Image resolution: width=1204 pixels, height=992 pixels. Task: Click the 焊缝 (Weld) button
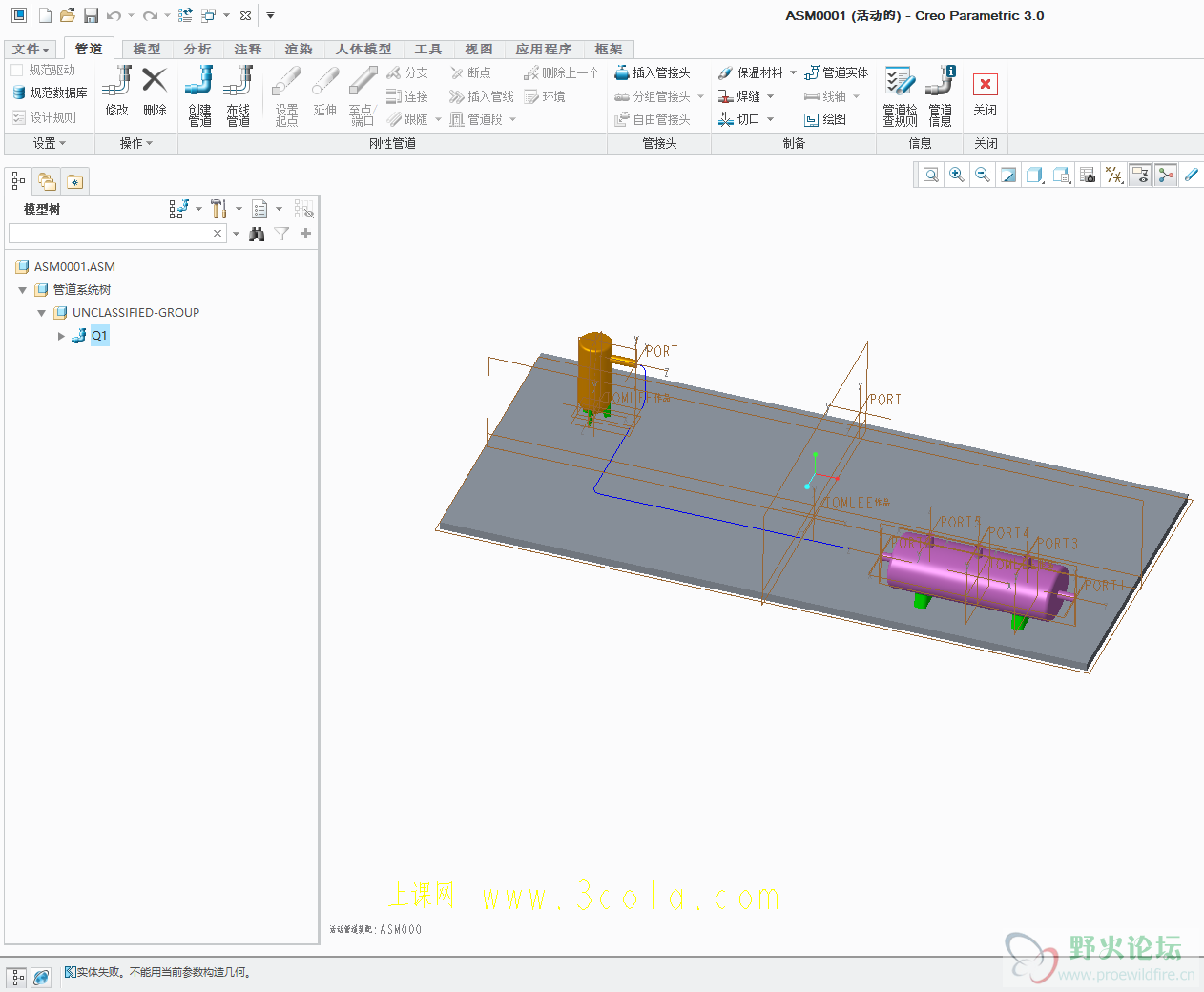click(x=739, y=96)
